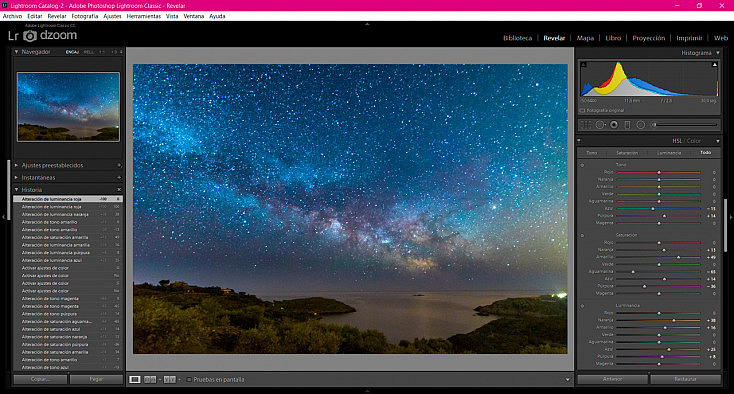734x394 pixels.
Task: Click the Anterior button
Action: [x=612, y=379]
